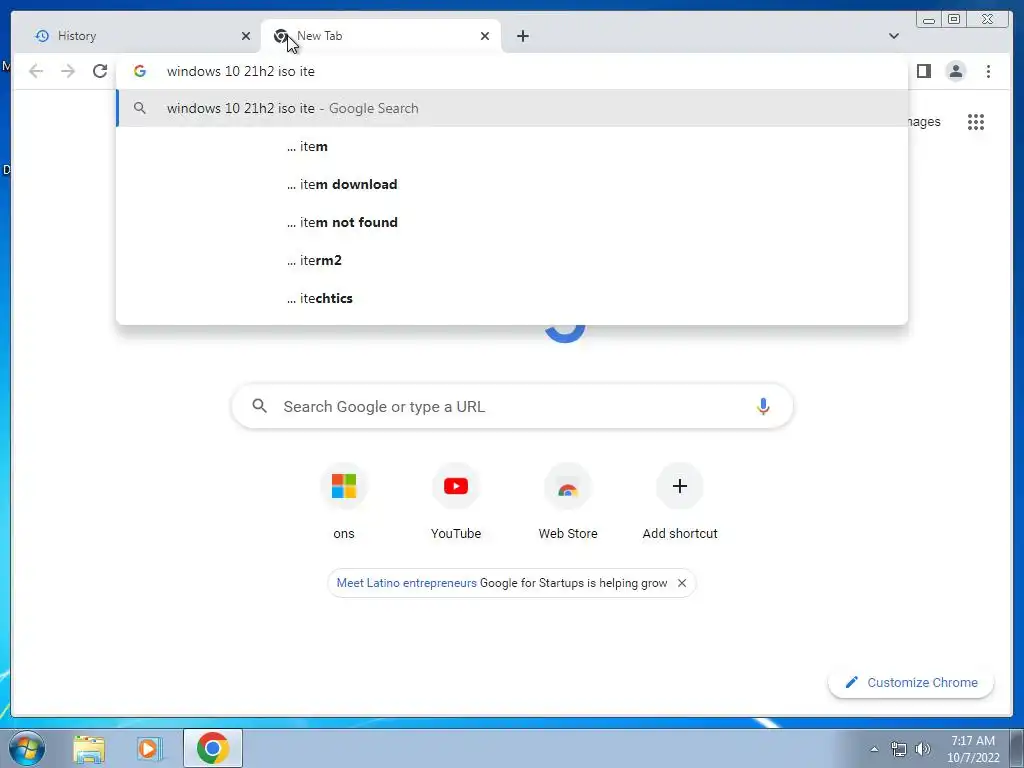
Task: Open the profile avatar menu
Action: point(955,71)
